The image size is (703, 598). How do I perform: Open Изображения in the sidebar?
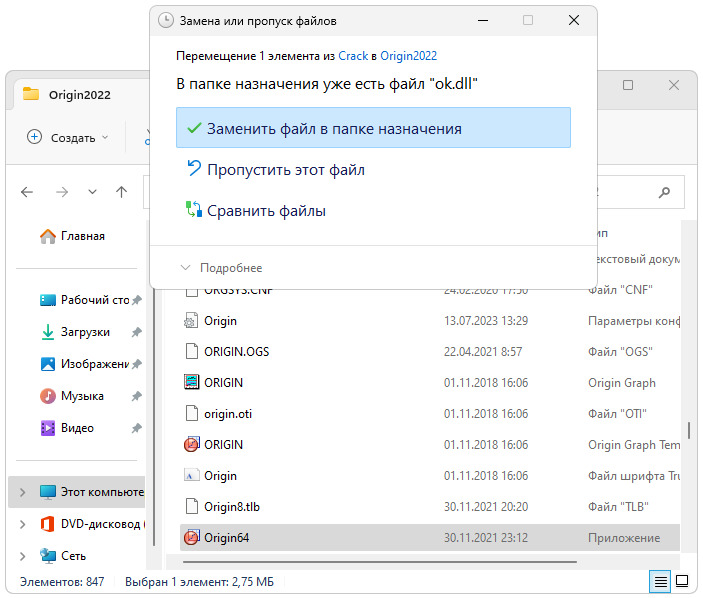tap(84, 364)
